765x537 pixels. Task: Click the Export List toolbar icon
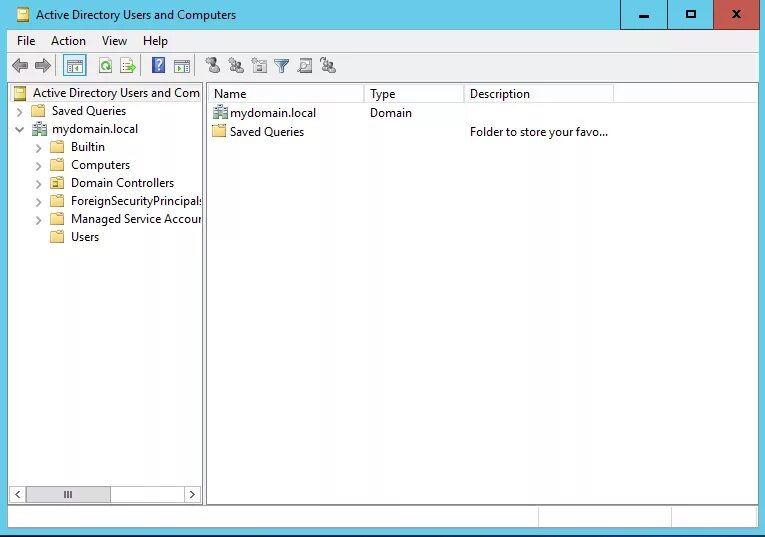point(128,65)
